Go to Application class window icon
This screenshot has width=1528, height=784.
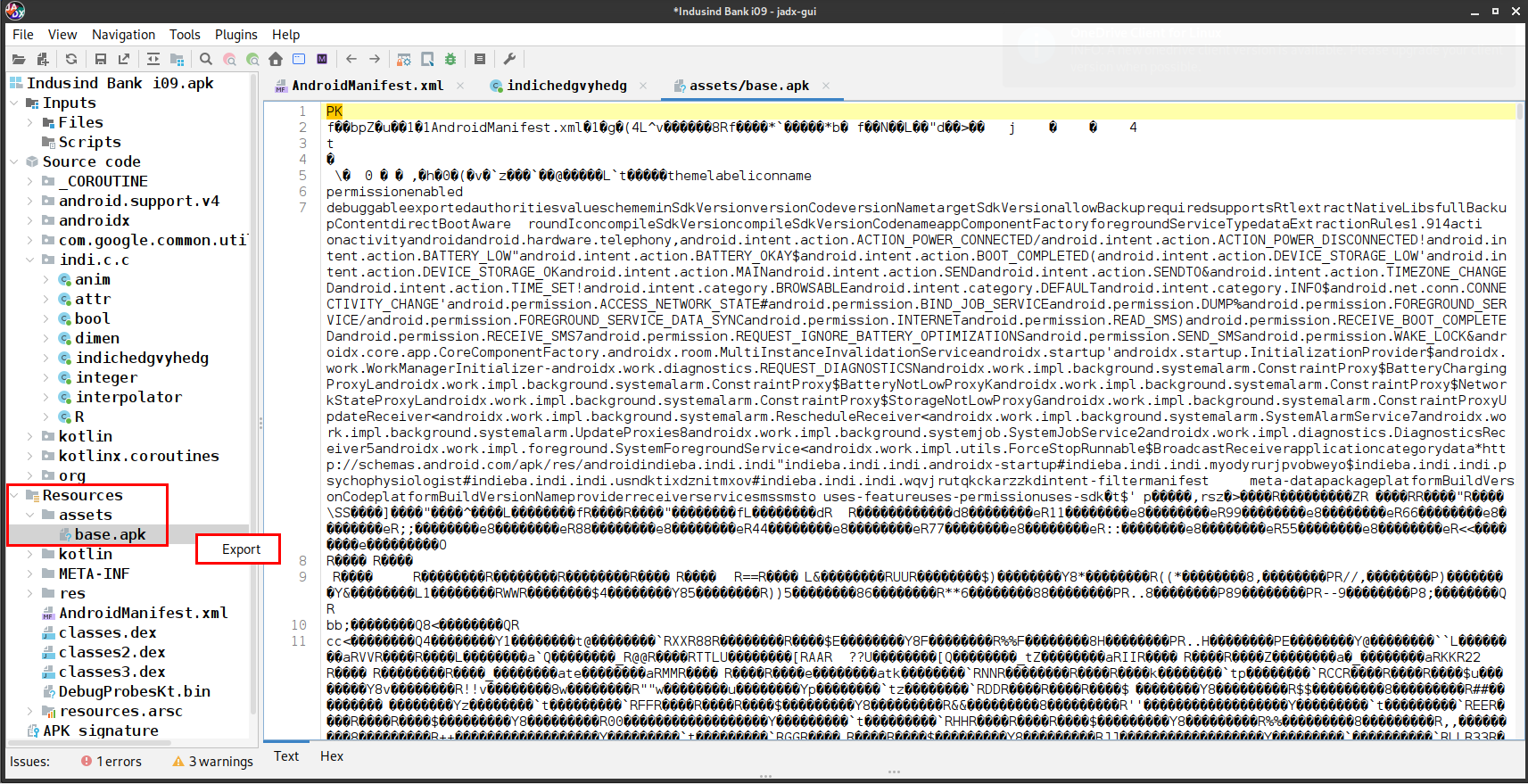coord(299,59)
